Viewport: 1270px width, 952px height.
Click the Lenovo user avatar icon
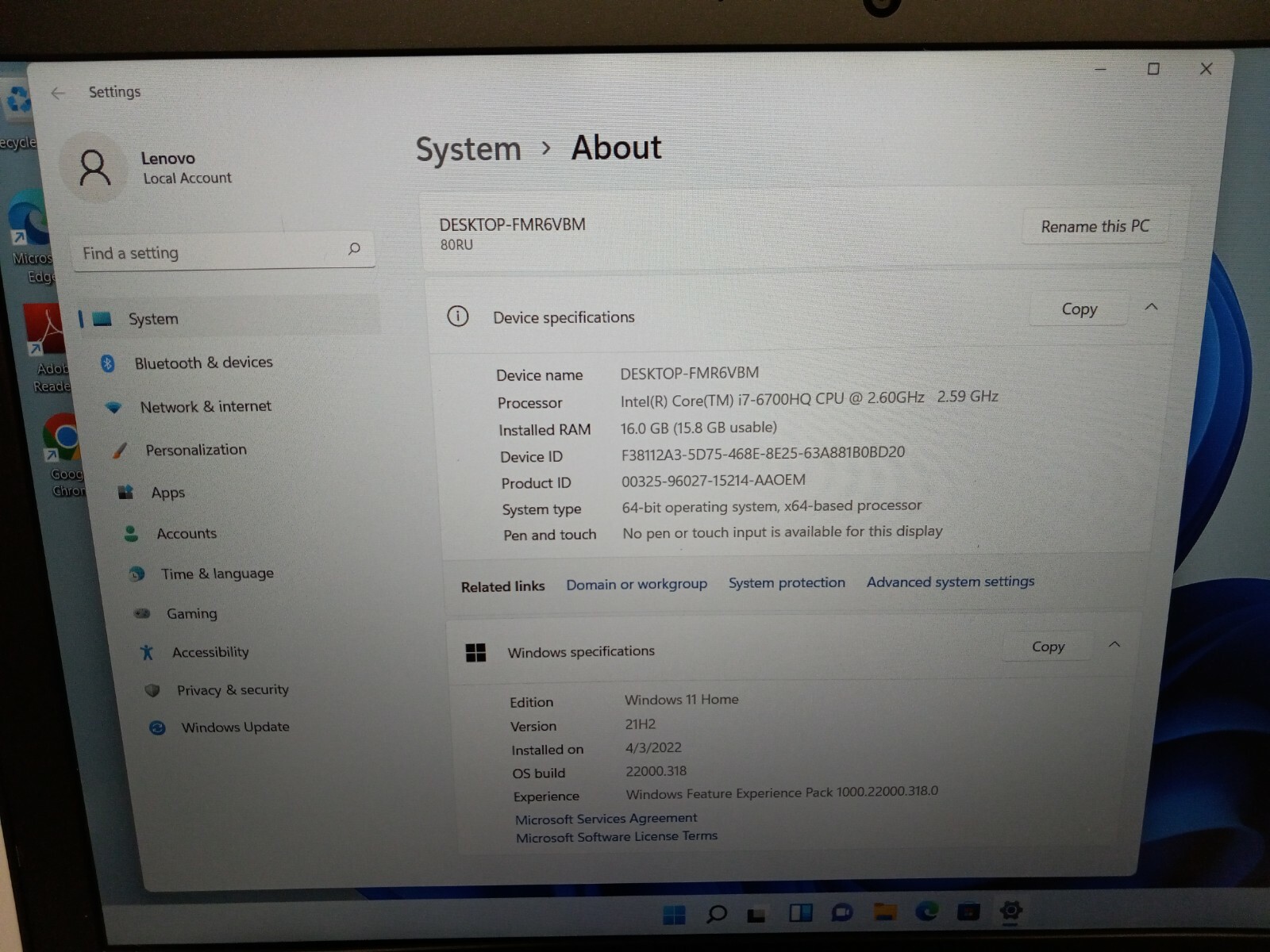[x=94, y=168]
